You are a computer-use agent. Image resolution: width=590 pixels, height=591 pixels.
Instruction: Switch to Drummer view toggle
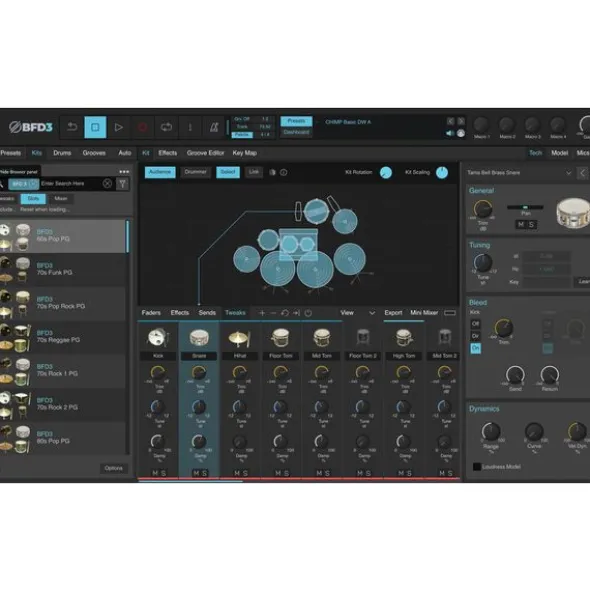[196, 172]
